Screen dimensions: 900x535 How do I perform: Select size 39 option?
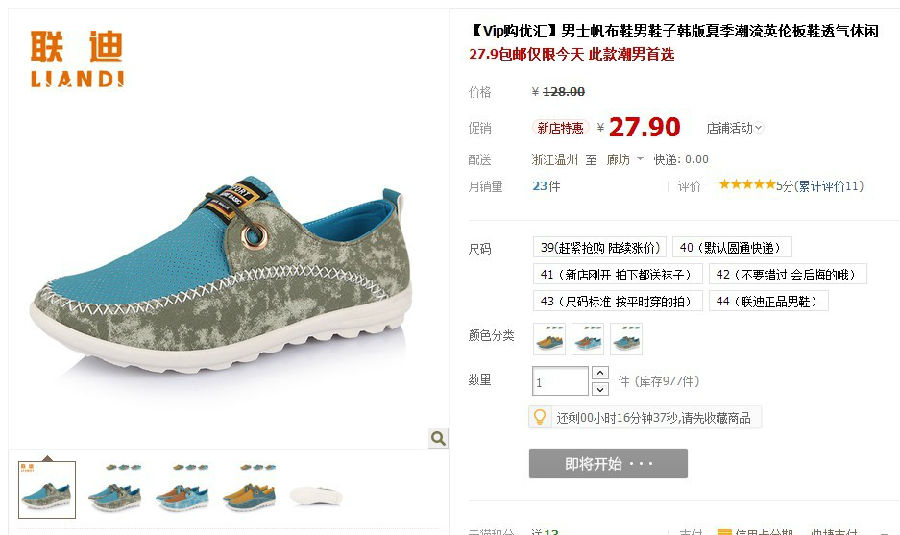[600, 247]
